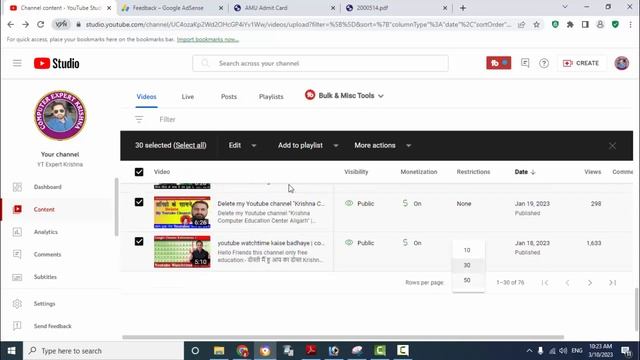Open youtube watchtime kaise badhaye video title

click(x=271, y=242)
